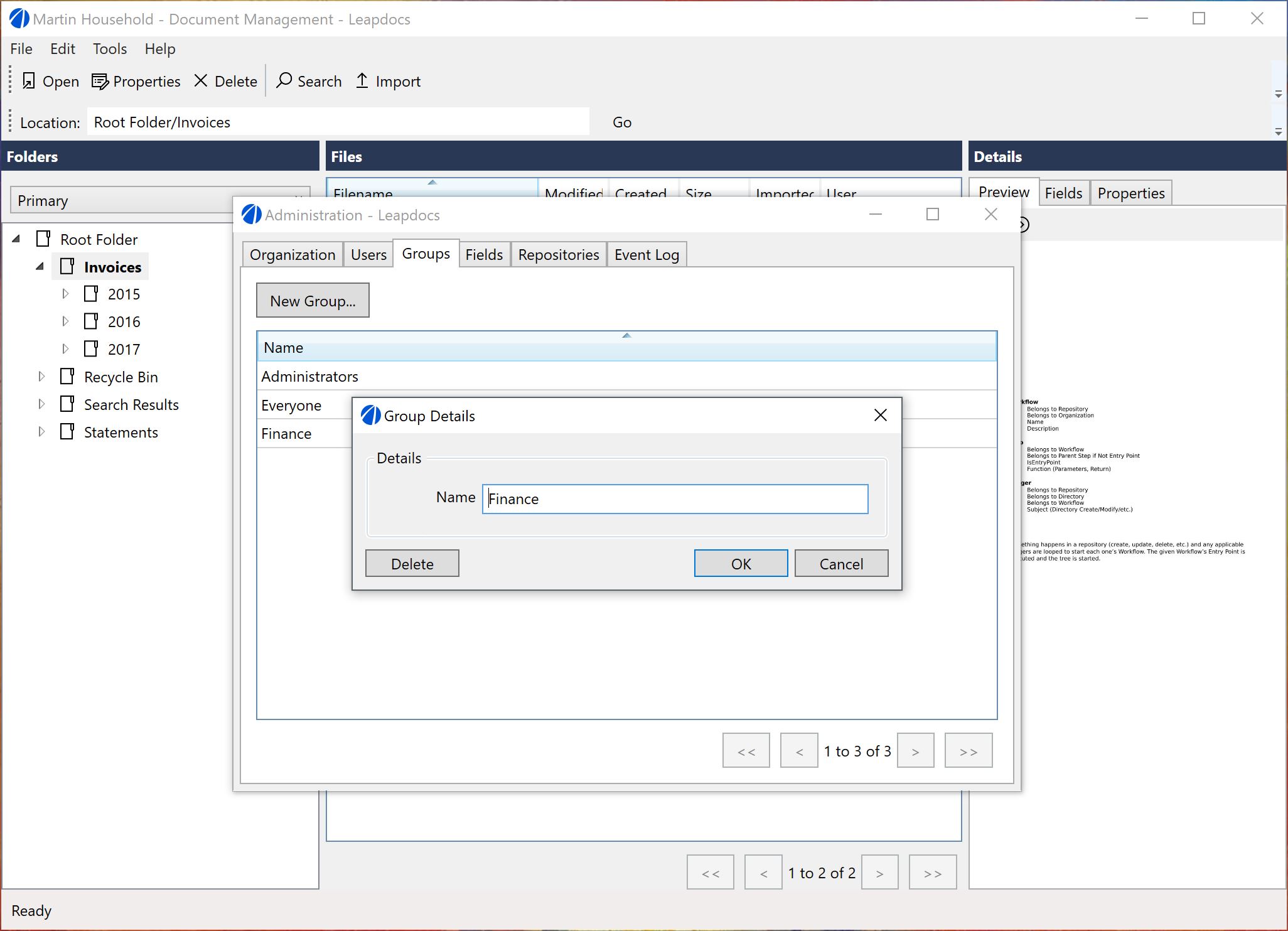Viewport: 1288px width, 931px height.
Task: Go to first page of groups list
Action: tap(746, 750)
